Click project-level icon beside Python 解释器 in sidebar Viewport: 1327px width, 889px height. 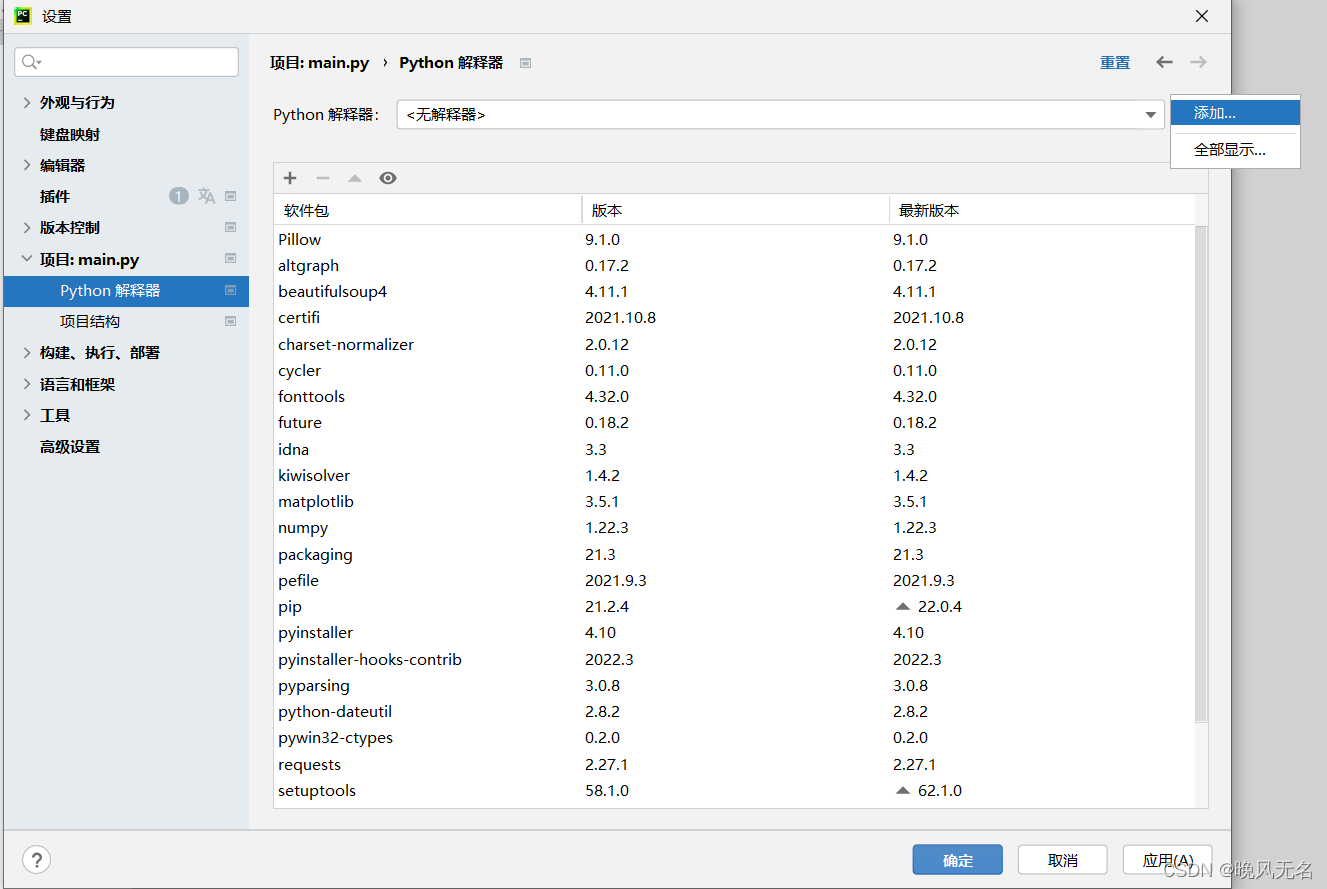[230, 290]
